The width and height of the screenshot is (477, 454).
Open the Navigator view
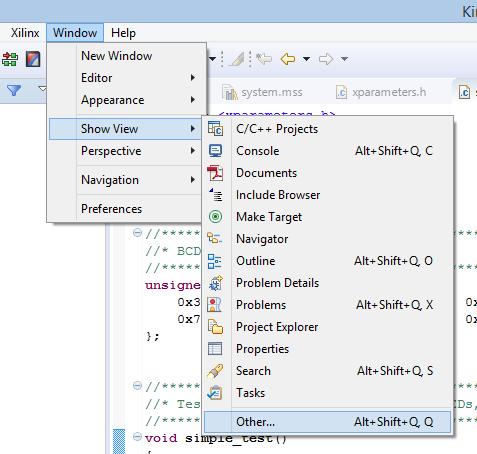[x=327, y=239]
